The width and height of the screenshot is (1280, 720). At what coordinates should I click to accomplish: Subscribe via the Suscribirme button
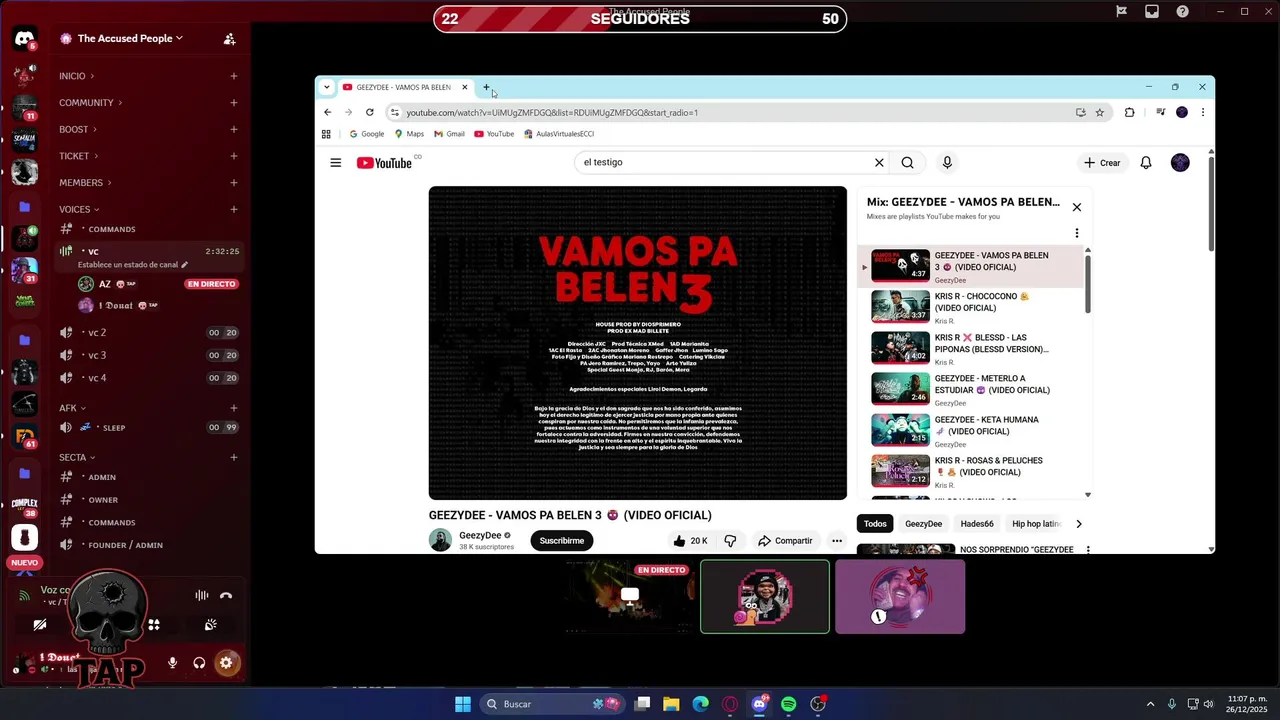pyautogui.click(x=562, y=541)
